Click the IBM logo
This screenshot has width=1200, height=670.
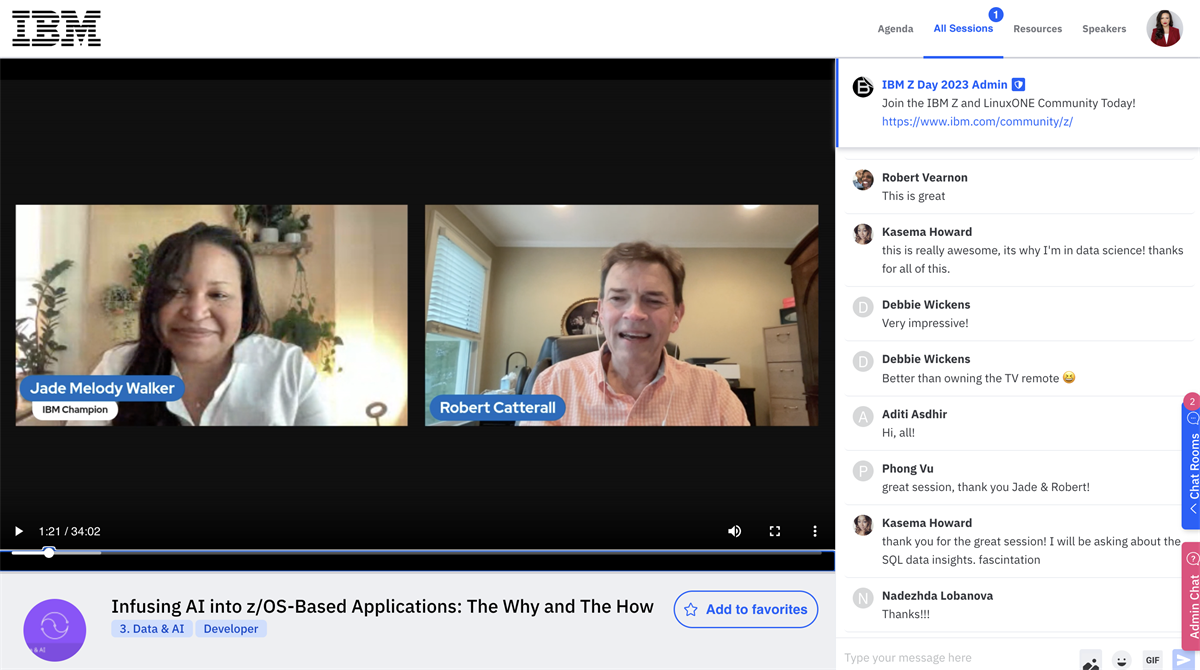[x=56, y=28]
